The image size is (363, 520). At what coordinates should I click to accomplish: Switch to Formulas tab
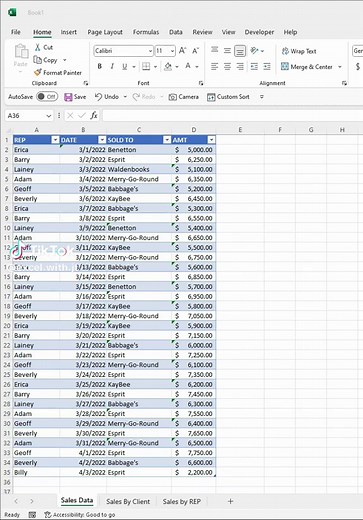[x=146, y=32]
